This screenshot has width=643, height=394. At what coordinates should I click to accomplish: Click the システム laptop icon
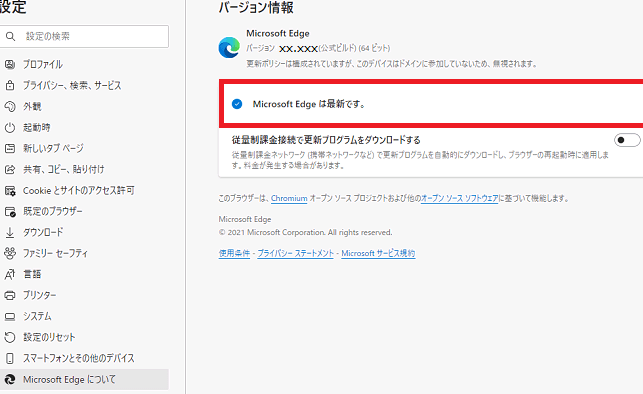pos(10,317)
